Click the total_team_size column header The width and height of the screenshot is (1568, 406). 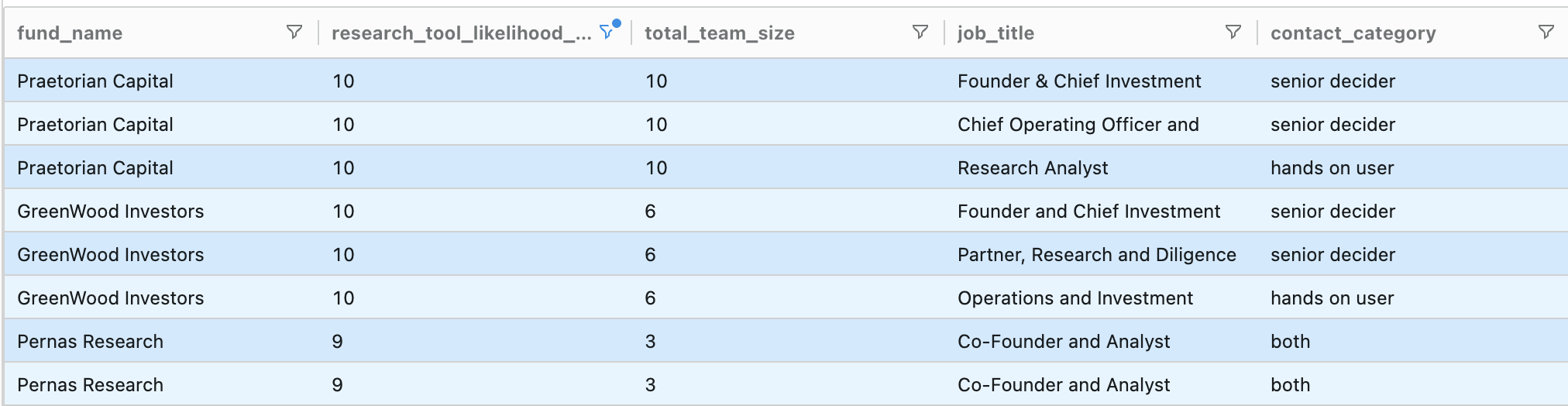pyautogui.click(x=720, y=33)
